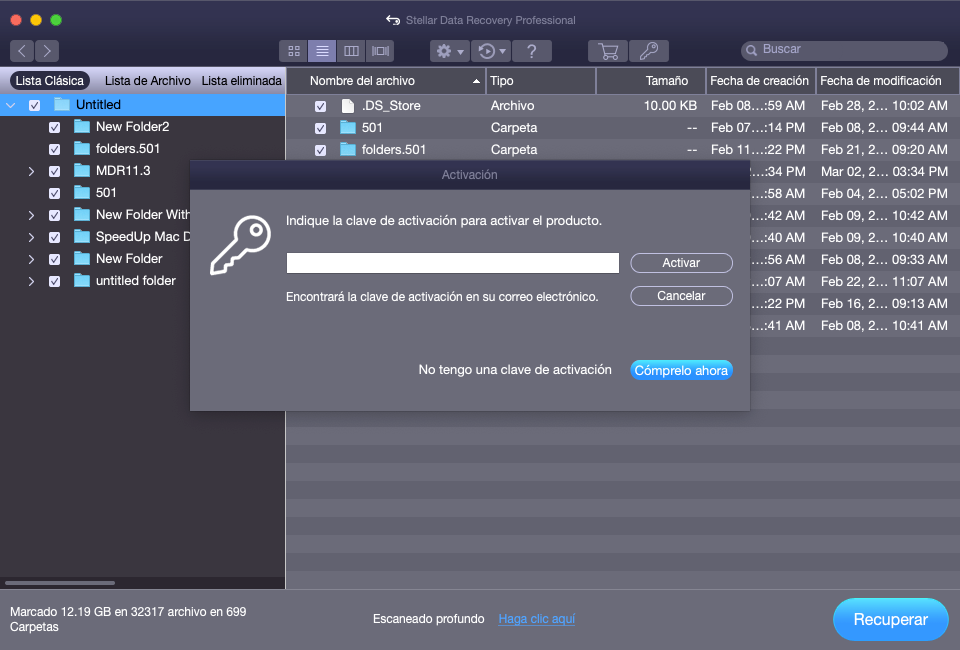Switch to cover flow view

coord(380,51)
